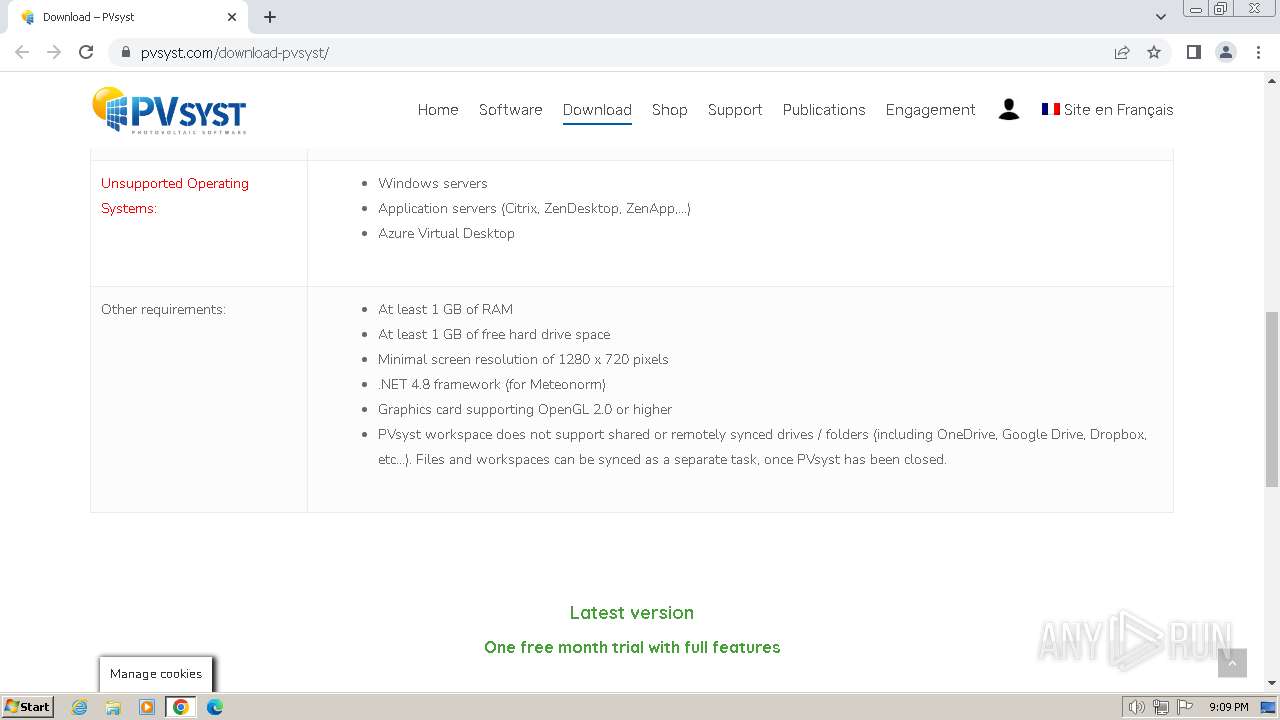Open the Shop menu
Image resolution: width=1280 pixels, height=720 pixels.
tap(670, 110)
